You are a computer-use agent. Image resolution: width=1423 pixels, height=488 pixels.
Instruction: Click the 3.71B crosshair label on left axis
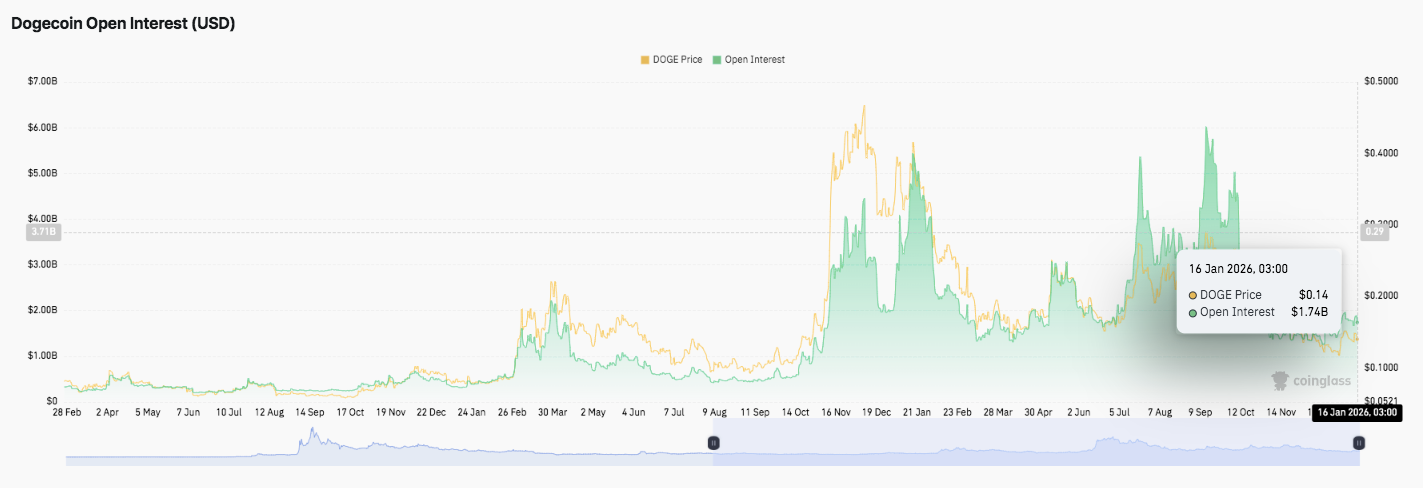coord(45,232)
